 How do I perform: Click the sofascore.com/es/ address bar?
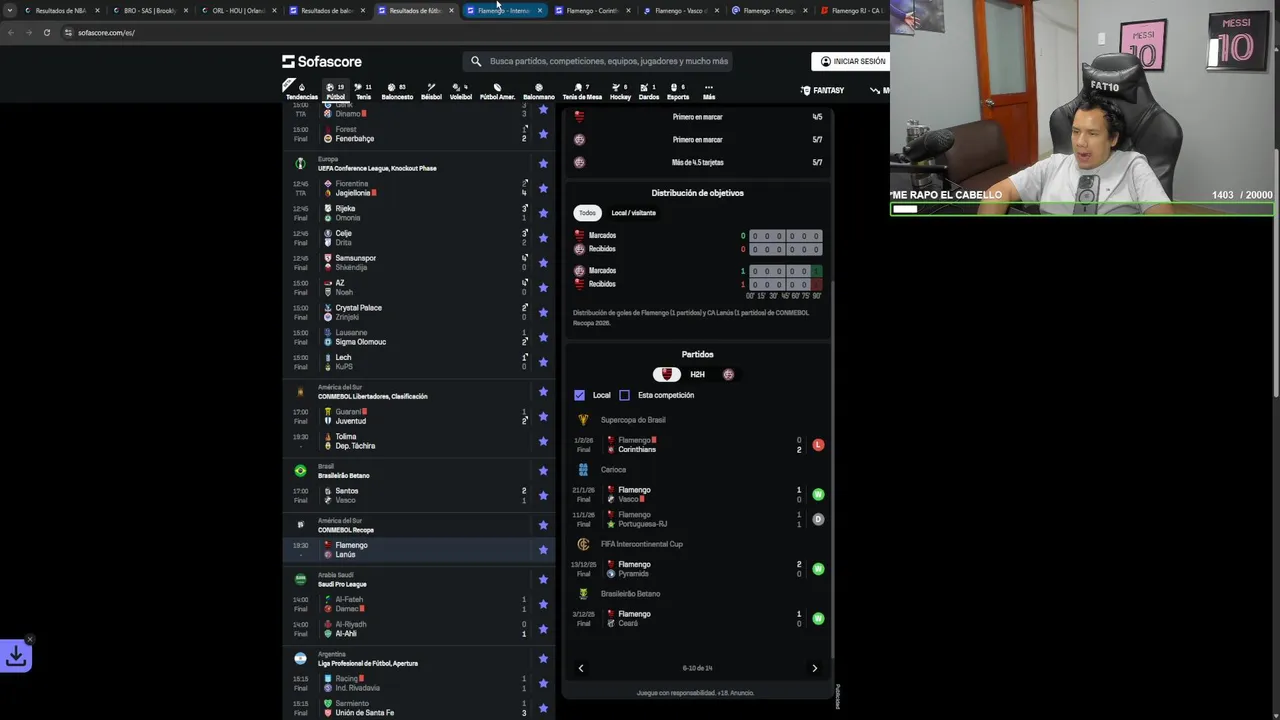click(106, 32)
